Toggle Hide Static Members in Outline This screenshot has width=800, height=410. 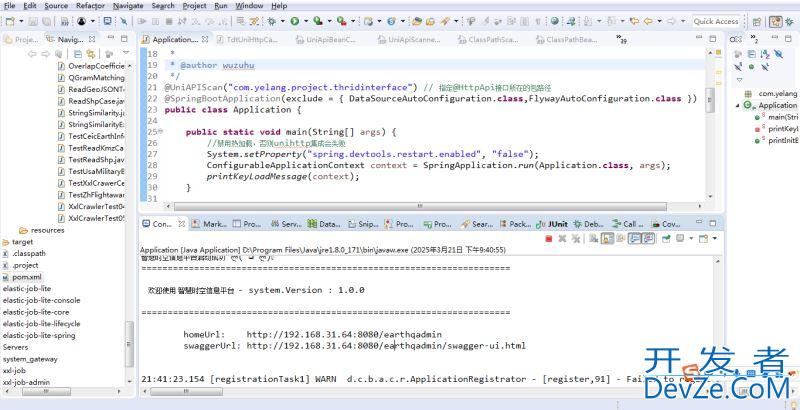(x=738, y=67)
